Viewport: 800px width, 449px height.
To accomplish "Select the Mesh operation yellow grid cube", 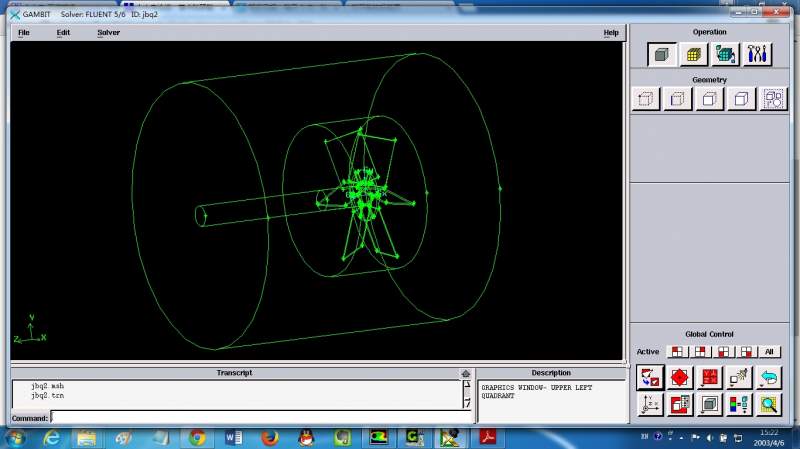I will click(x=693, y=55).
